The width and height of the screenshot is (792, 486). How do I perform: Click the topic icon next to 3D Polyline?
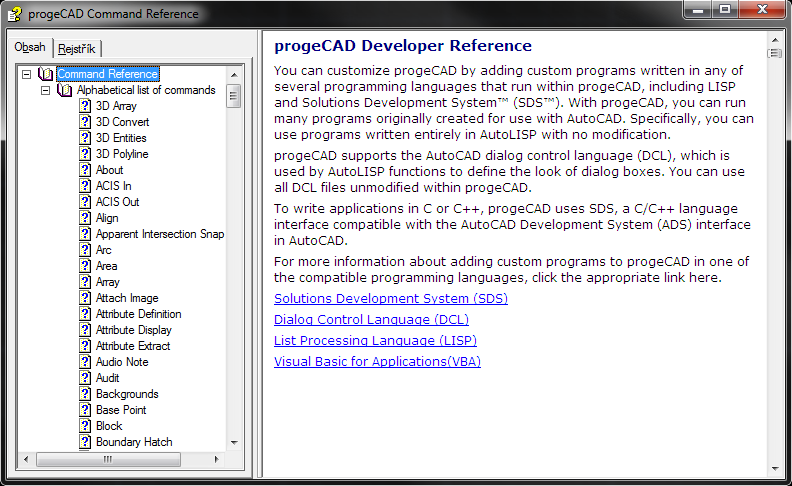[85, 154]
